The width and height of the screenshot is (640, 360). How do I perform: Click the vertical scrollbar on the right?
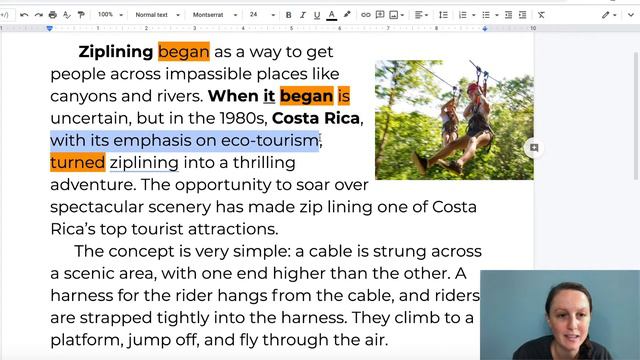point(636,116)
